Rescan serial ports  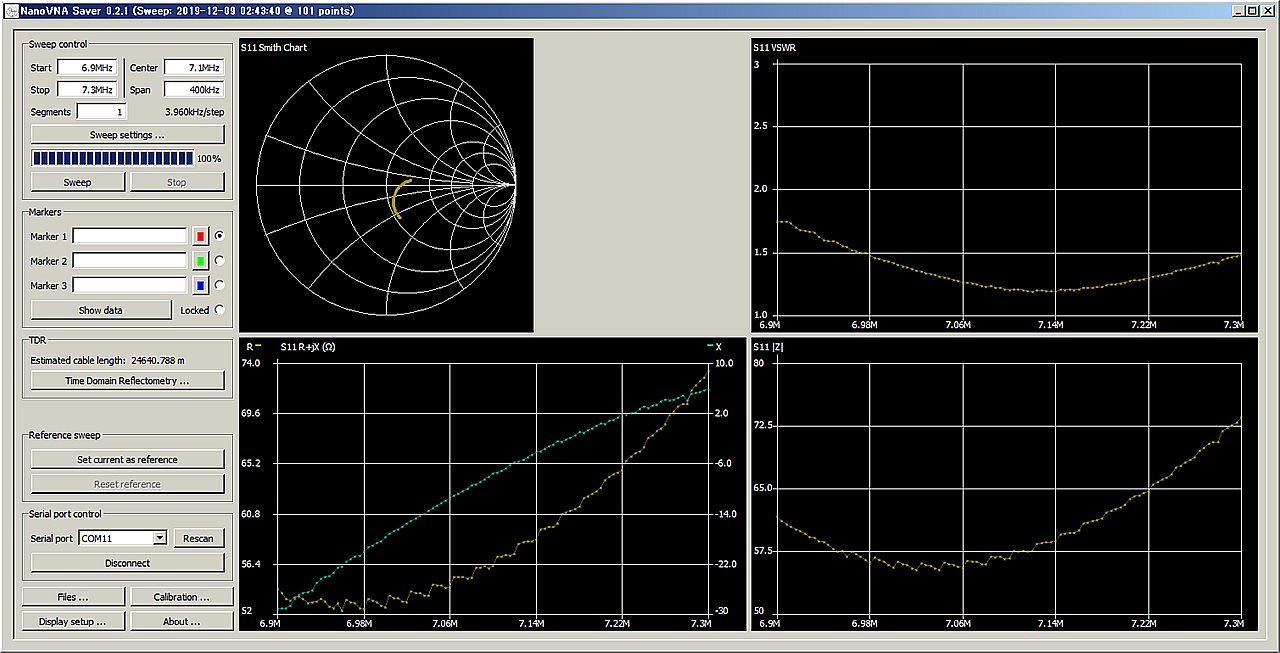[x=199, y=538]
